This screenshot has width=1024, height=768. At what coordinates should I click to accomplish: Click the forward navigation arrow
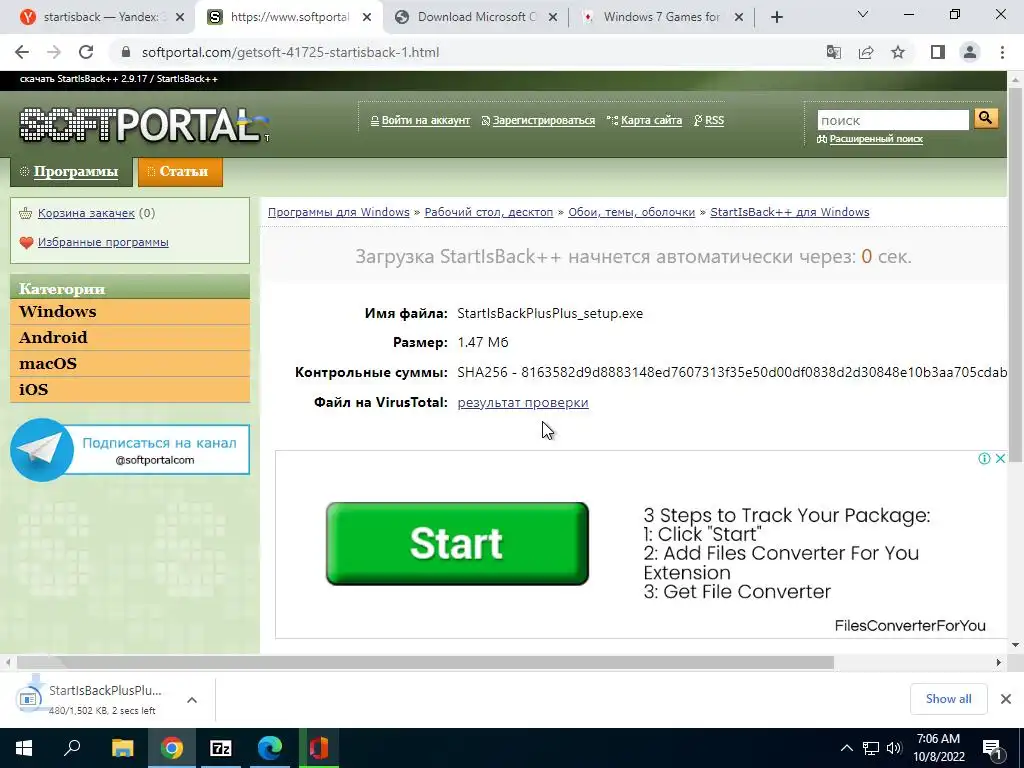[x=54, y=52]
